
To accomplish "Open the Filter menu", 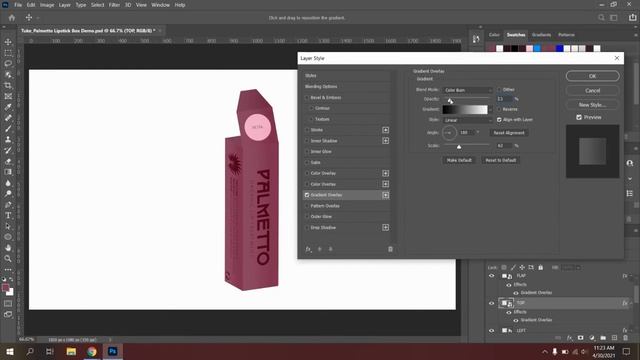I will (114, 5).
